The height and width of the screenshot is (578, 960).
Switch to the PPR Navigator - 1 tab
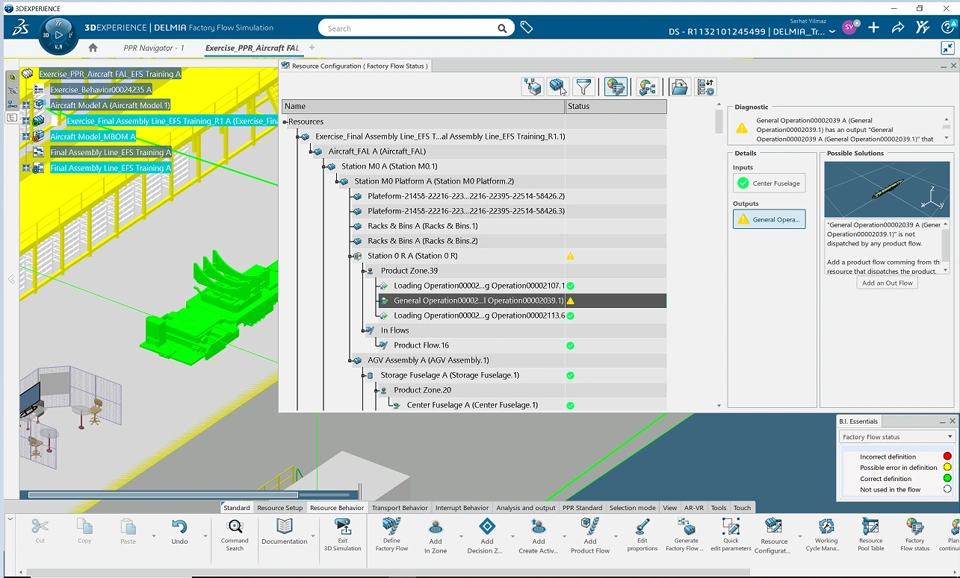(x=154, y=48)
